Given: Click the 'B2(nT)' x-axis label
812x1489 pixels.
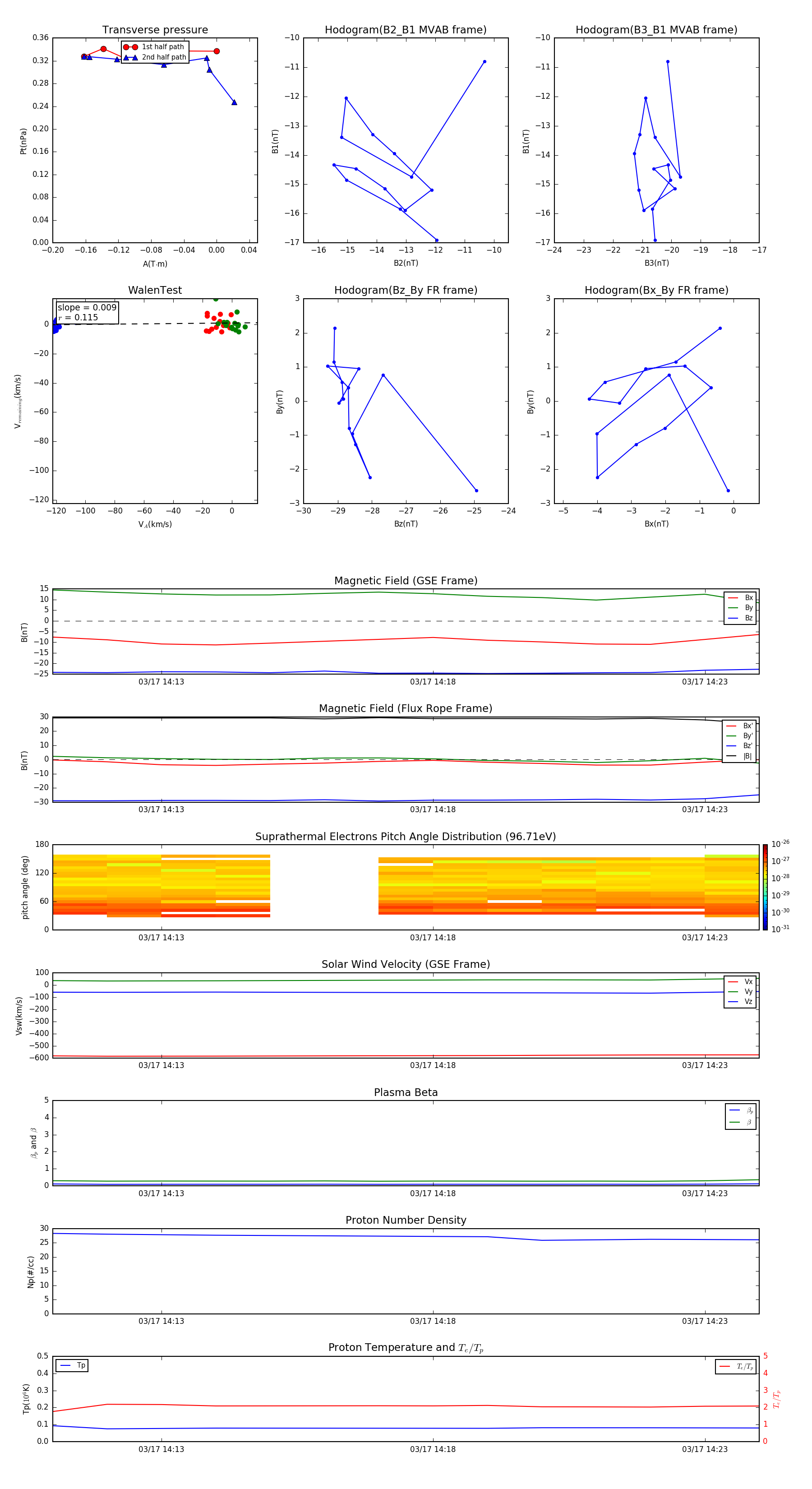Looking at the screenshot, I should 406,263.
